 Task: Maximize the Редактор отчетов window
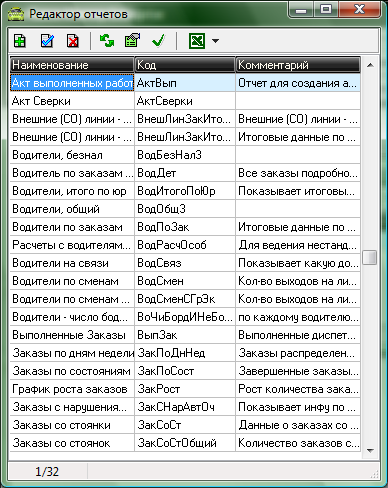[x=326, y=9]
